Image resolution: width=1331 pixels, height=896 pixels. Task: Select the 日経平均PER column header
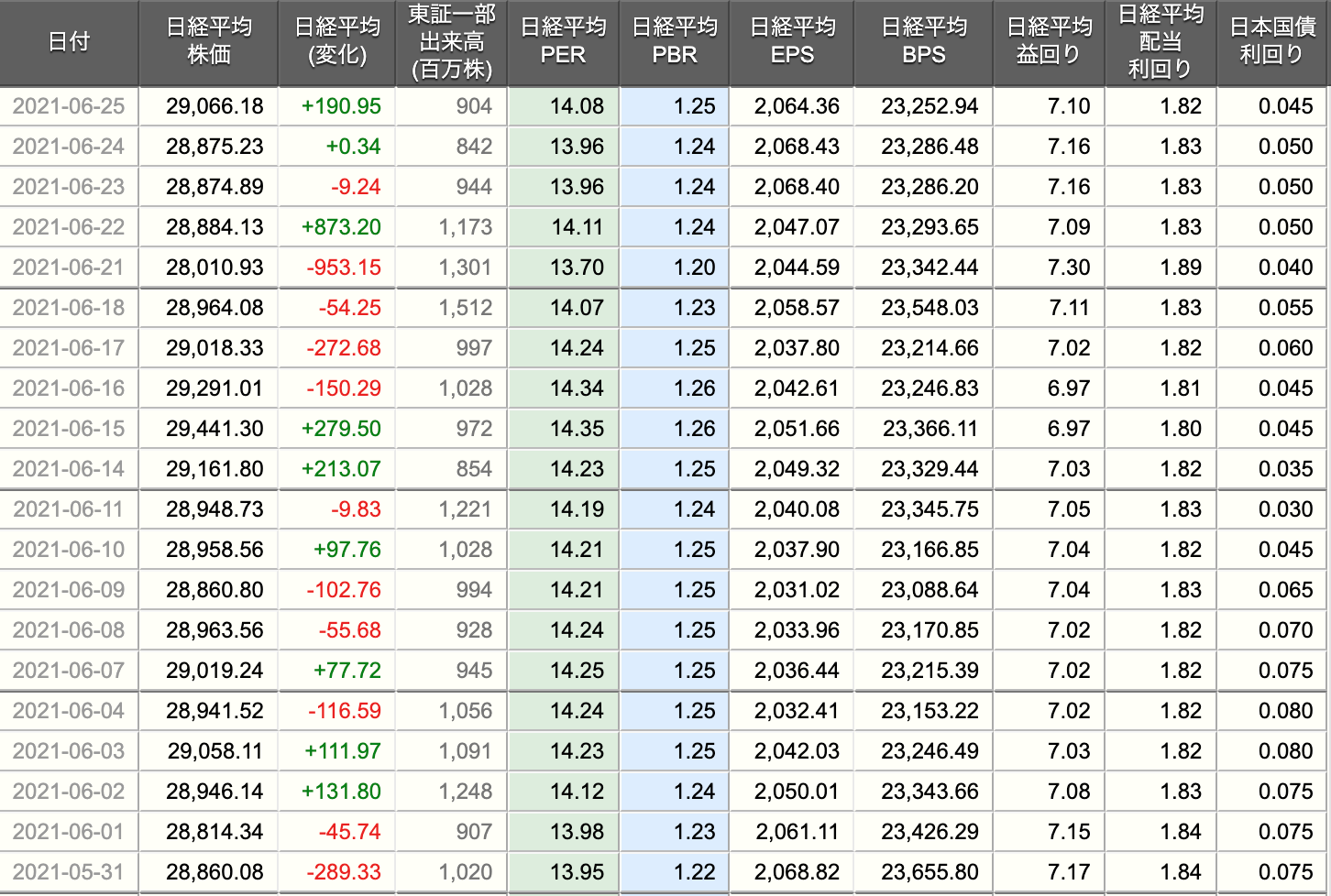pos(563,42)
